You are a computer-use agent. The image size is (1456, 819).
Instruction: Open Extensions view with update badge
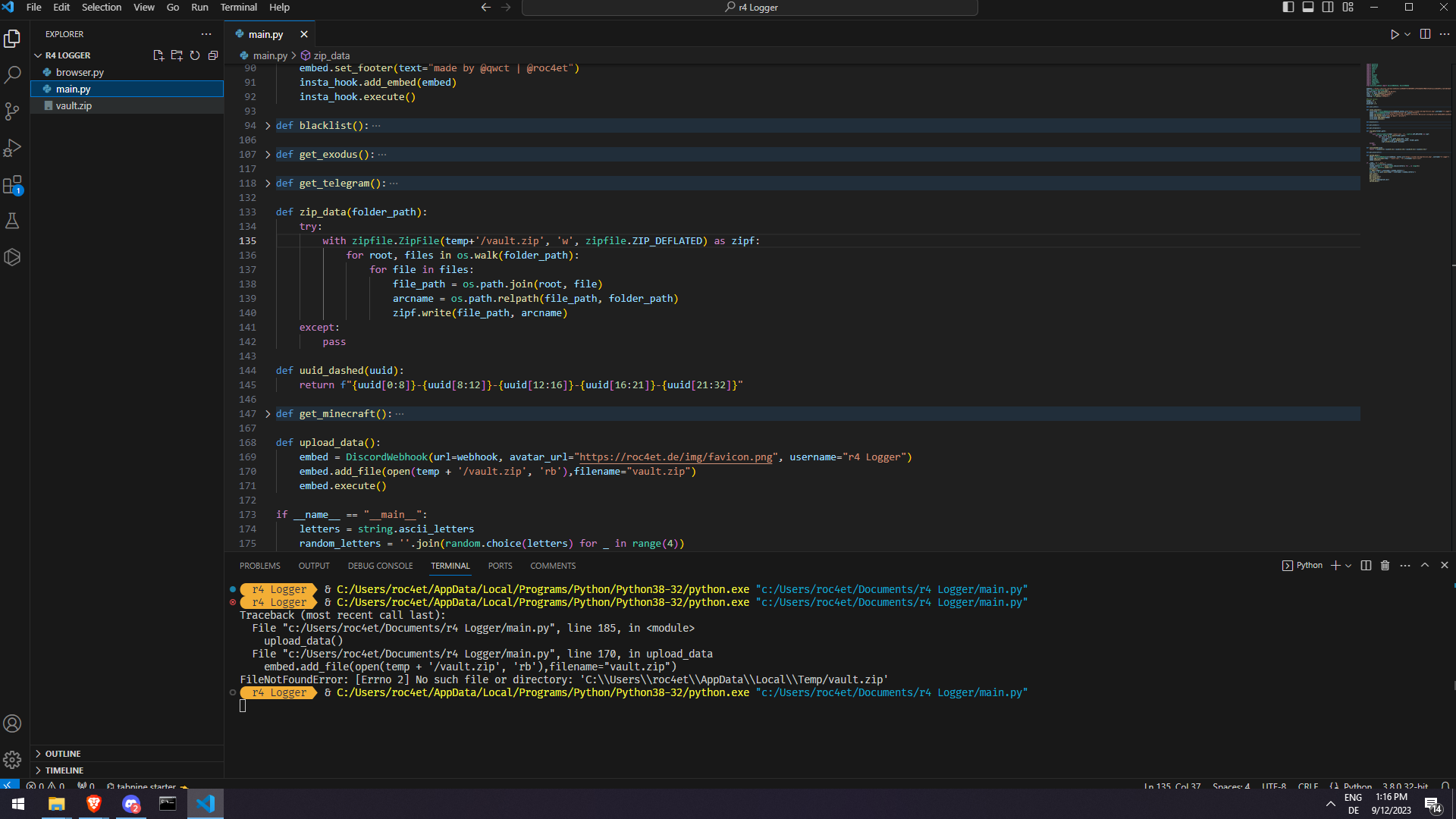pyautogui.click(x=12, y=185)
